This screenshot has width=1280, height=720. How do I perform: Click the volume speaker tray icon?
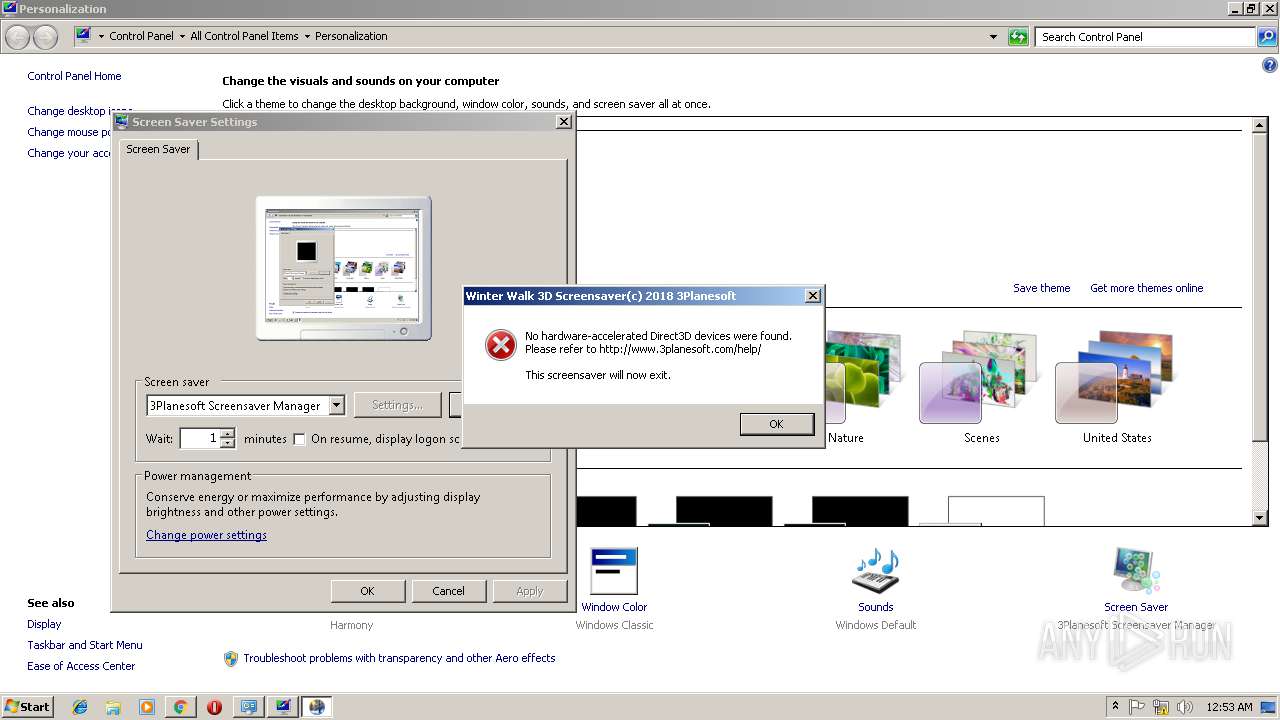(1184, 707)
